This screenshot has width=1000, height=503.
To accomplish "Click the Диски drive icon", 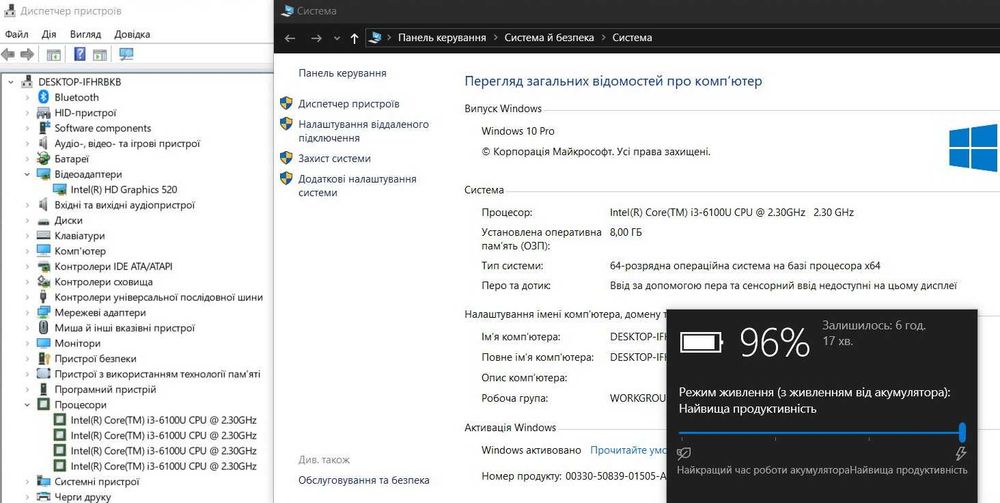I will [43, 221].
